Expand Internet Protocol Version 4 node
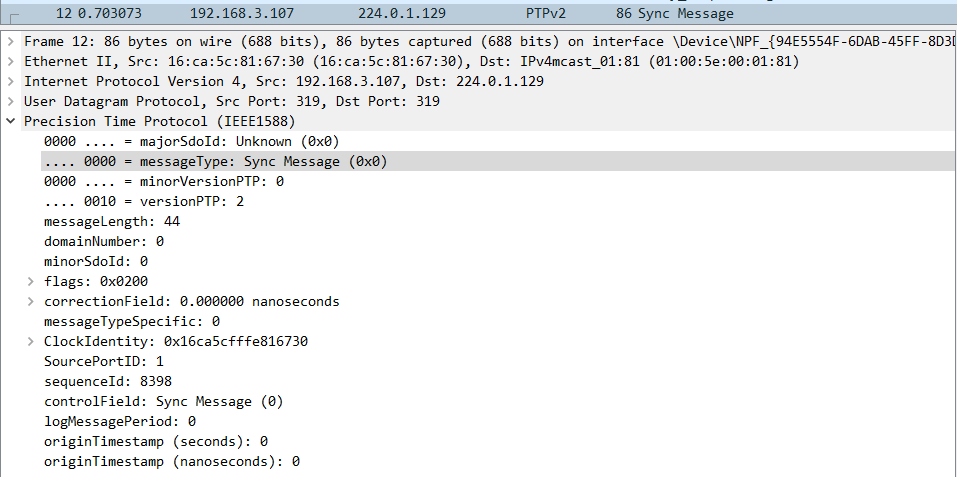The image size is (957, 477). point(10,81)
